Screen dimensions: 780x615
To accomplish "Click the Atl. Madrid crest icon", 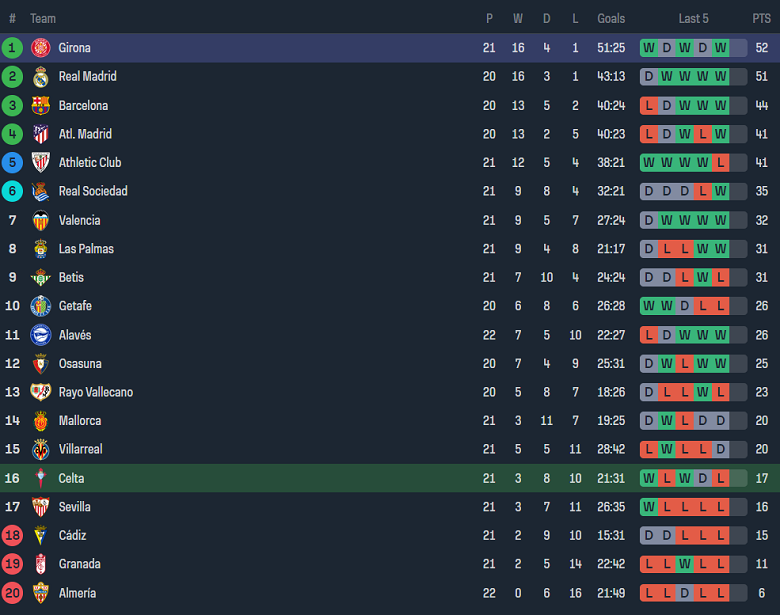I will click(x=40, y=134).
